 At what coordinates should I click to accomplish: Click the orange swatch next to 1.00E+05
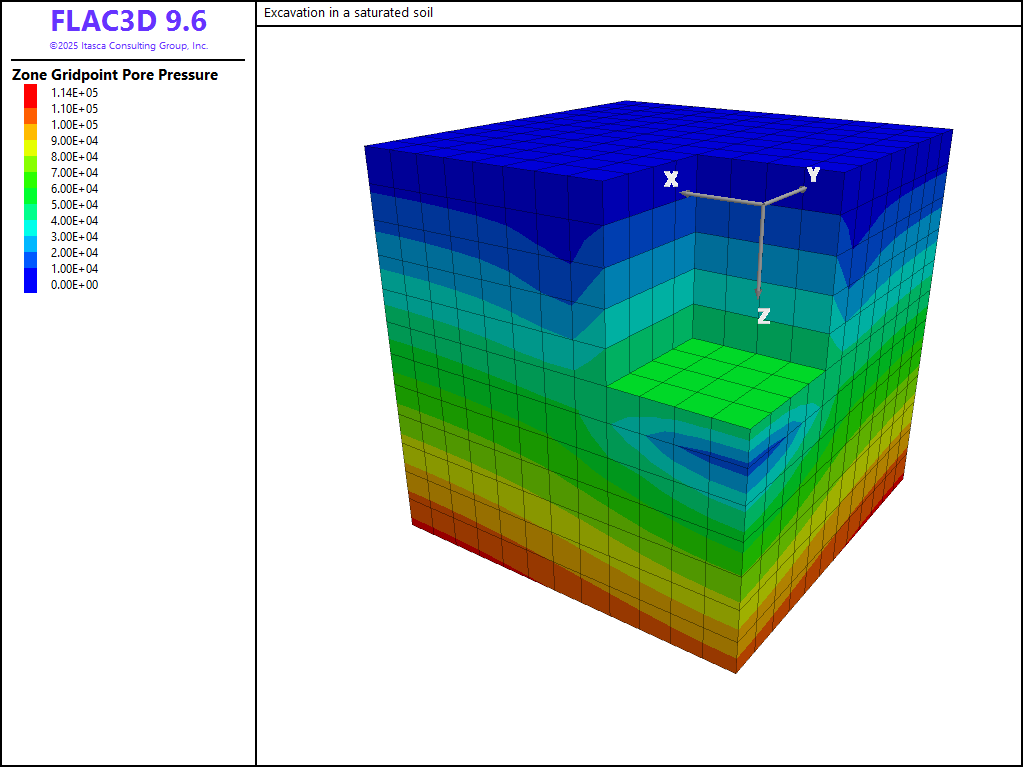click(x=31, y=125)
